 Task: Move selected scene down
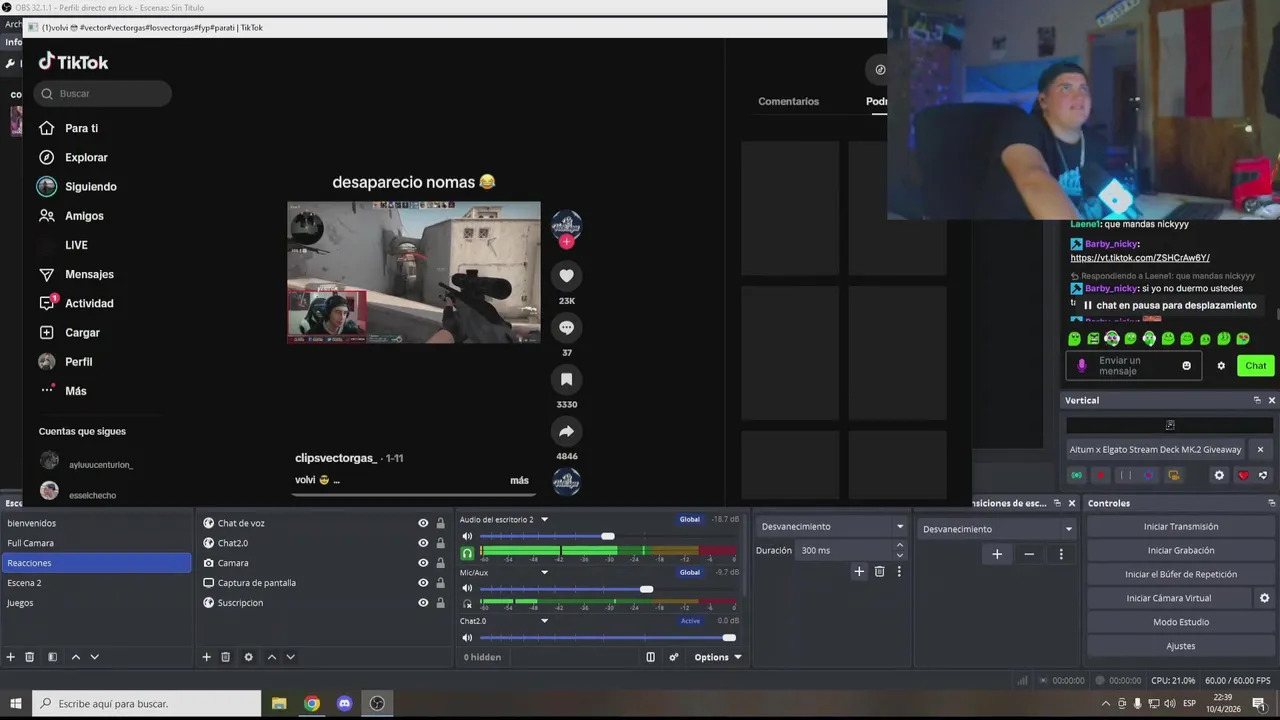tap(95, 657)
